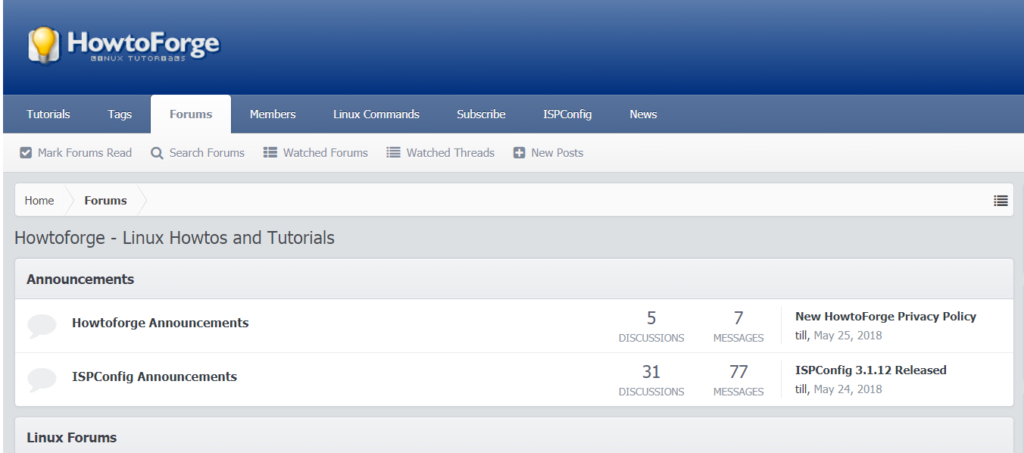Viewport: 1024px width, 453px height.
Task: Open the Howtoforge Announcements forum
Action: click(160, 322)
